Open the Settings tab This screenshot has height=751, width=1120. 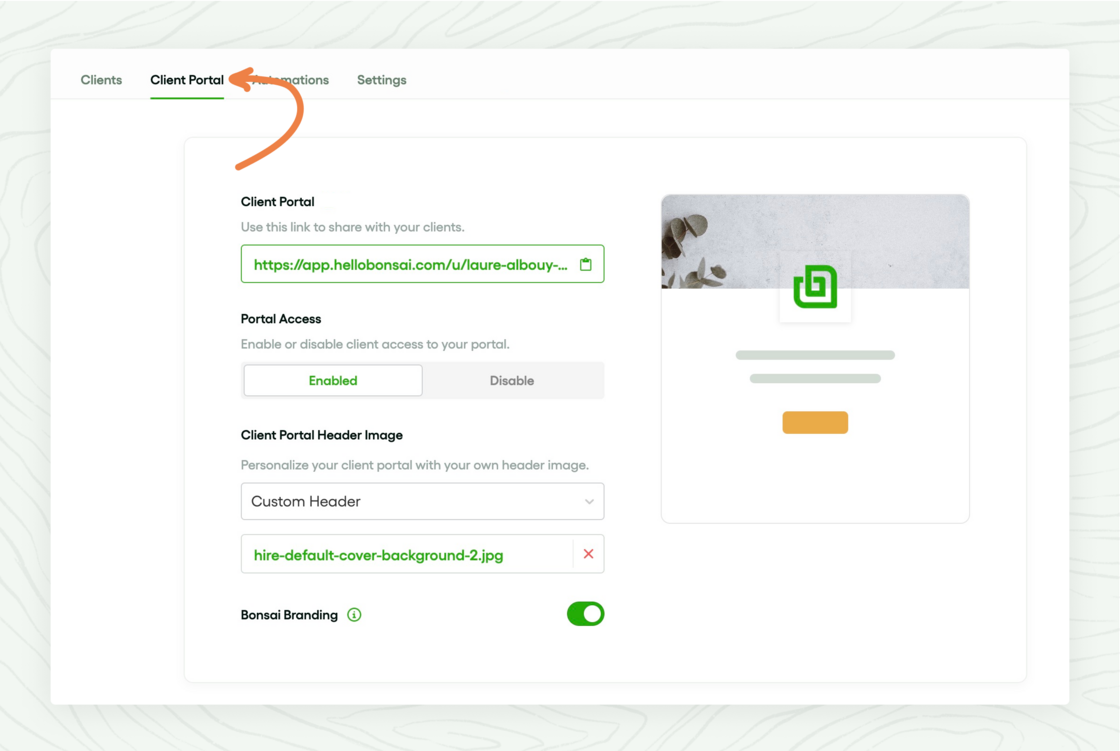pos(381,80)
